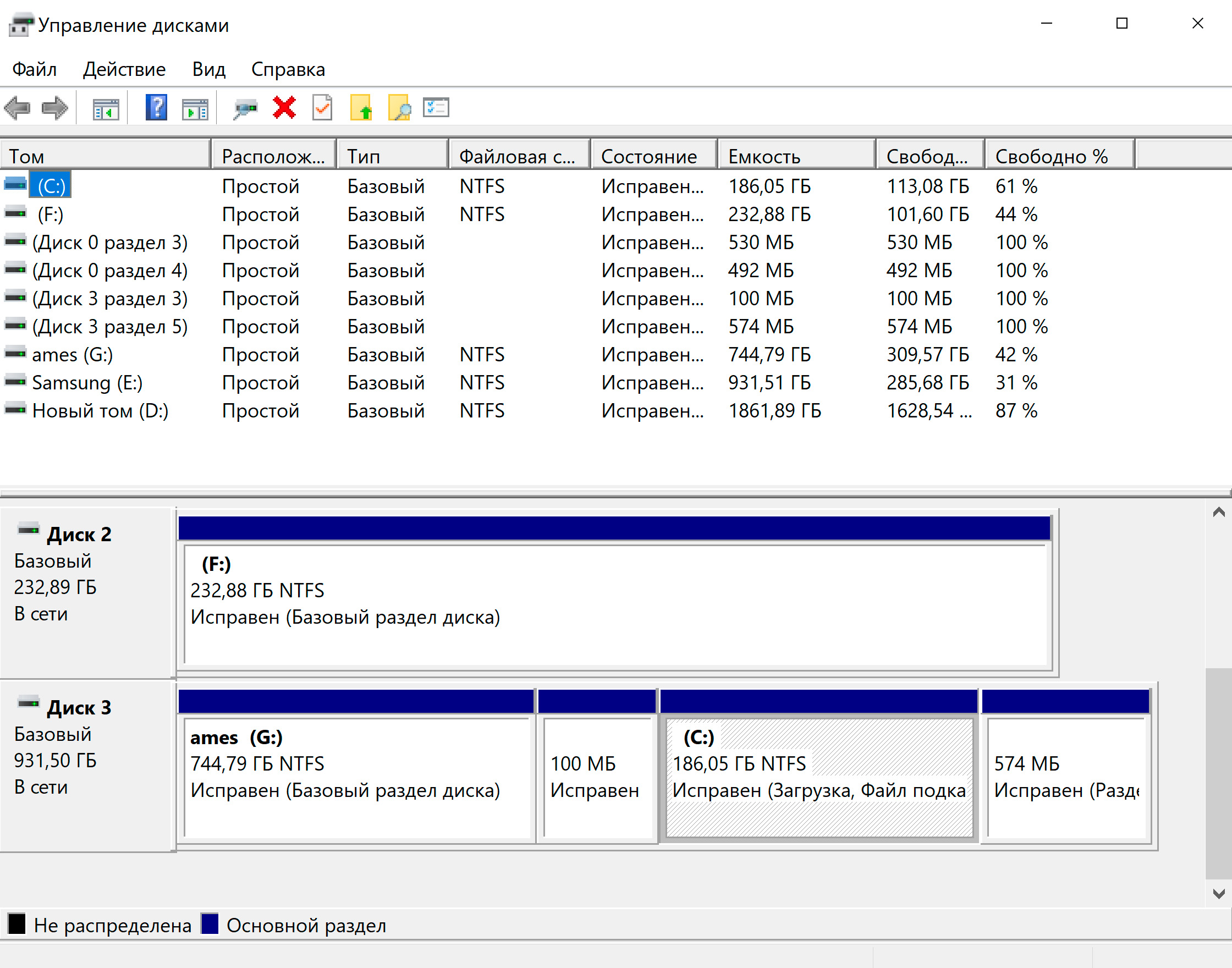Click the vertical scrollbar thumb
Screen dimensions: 1232x968
pos(1218,774)
